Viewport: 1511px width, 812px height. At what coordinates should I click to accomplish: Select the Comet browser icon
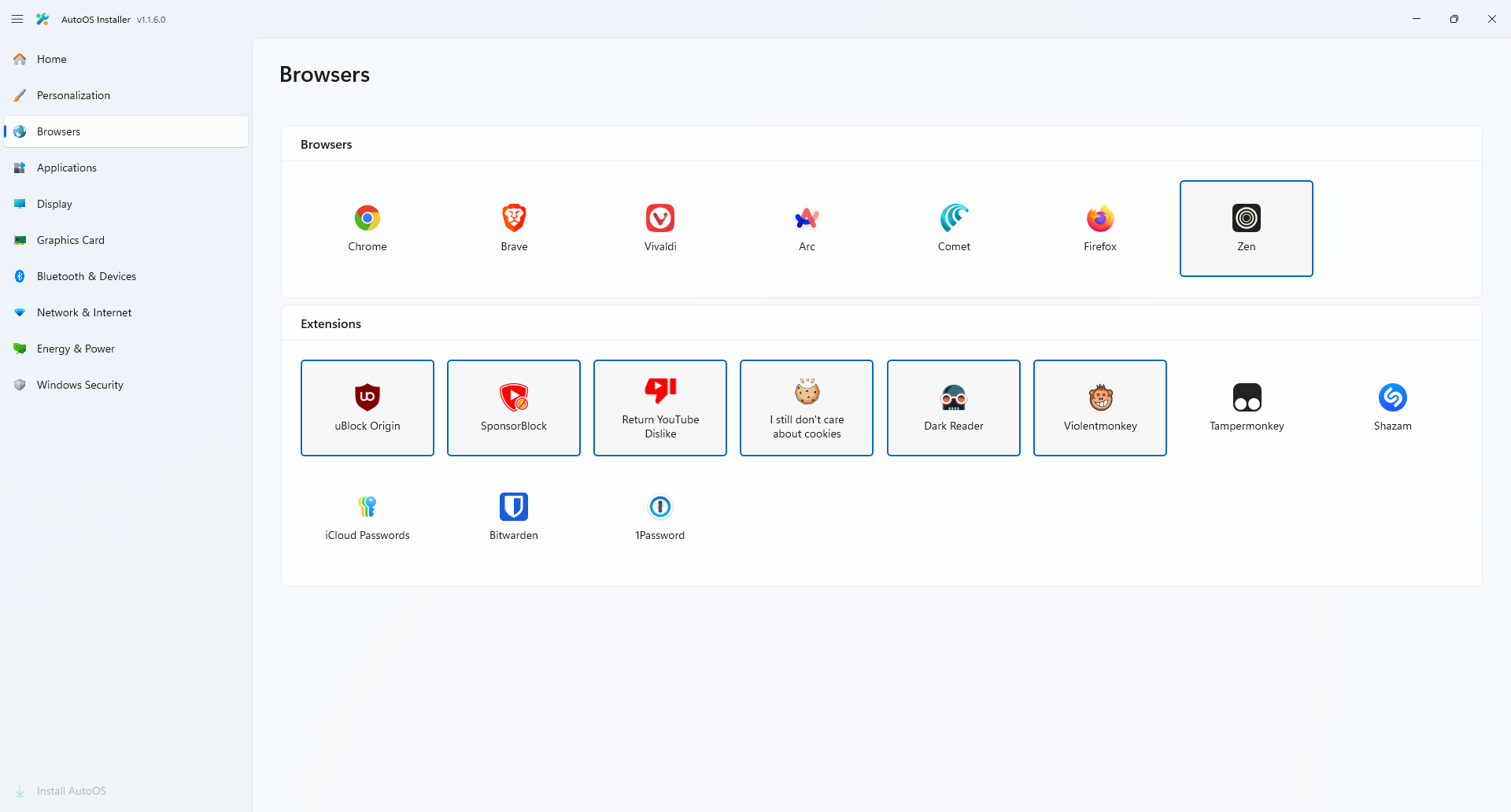pos(954,218)
